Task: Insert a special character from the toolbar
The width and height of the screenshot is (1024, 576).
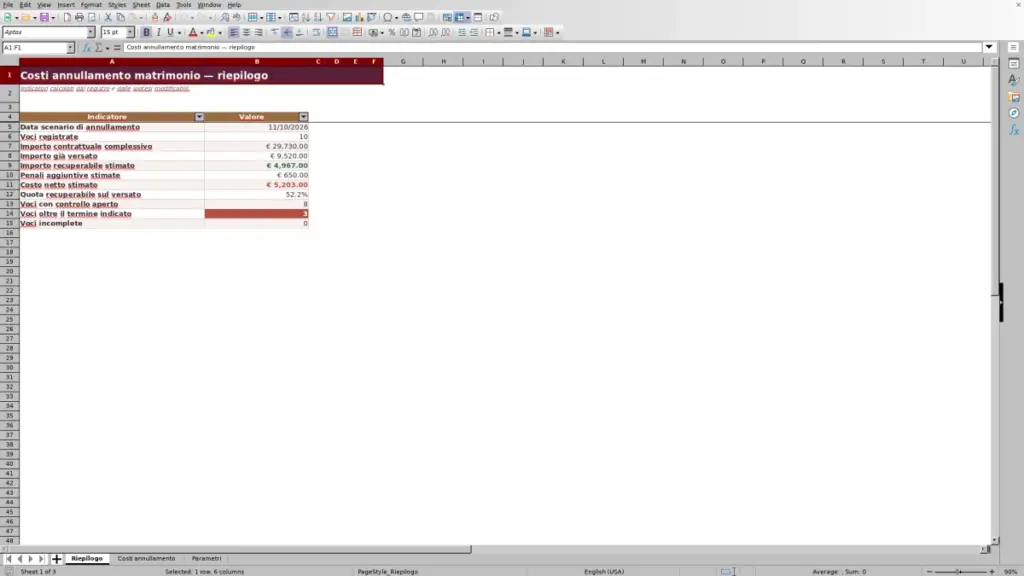Action: pyautogui.click(x=388, y=18)
